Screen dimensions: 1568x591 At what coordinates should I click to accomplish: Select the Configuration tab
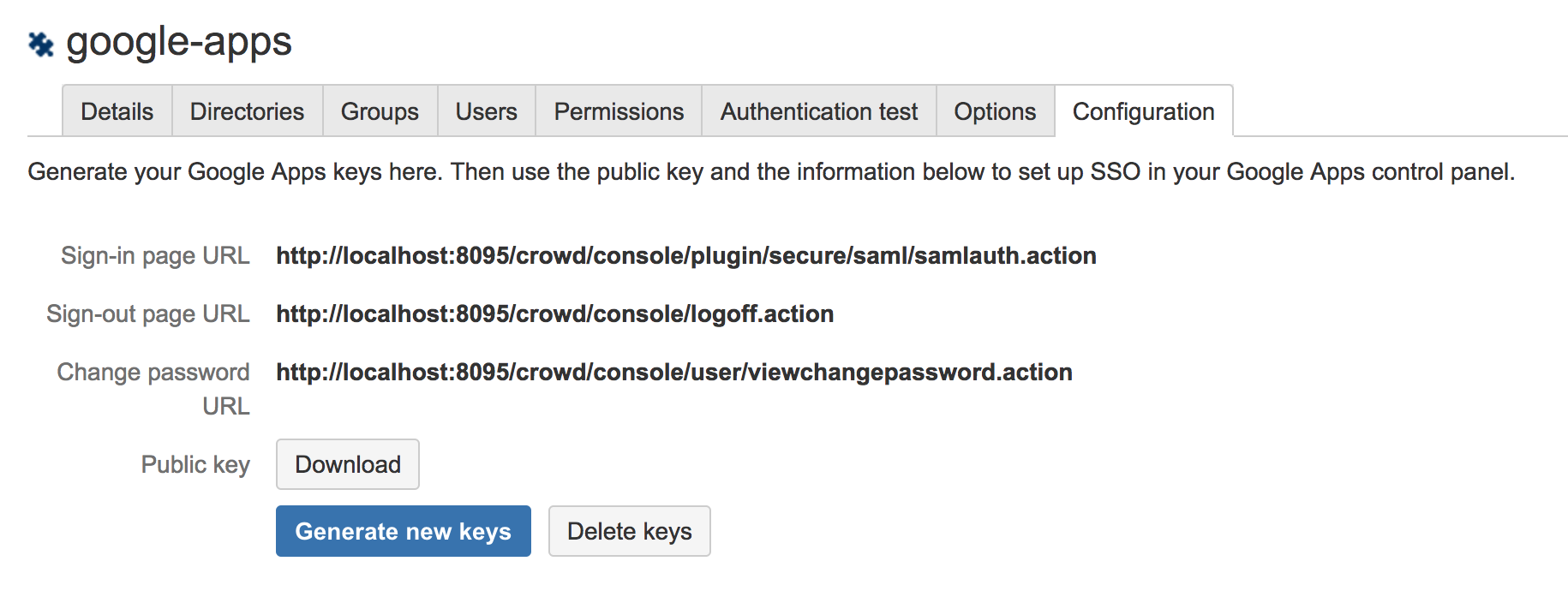coord(1144,111)
